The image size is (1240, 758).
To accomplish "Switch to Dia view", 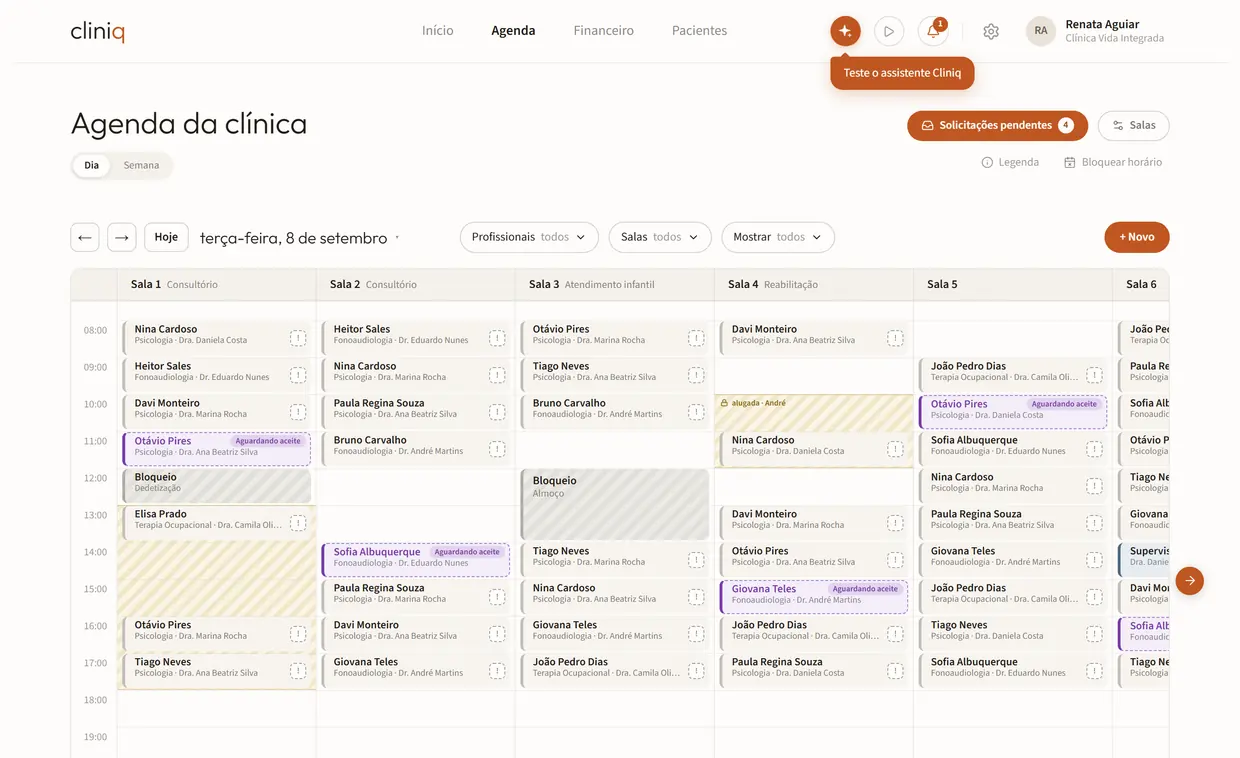I will click(92, 165).
